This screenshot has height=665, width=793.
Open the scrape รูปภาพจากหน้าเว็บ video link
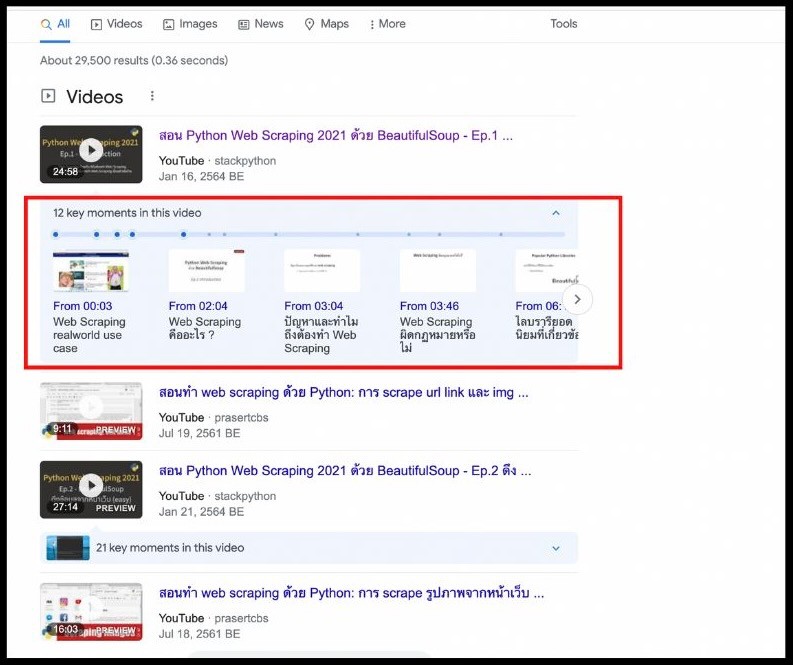tap(351, 593)
